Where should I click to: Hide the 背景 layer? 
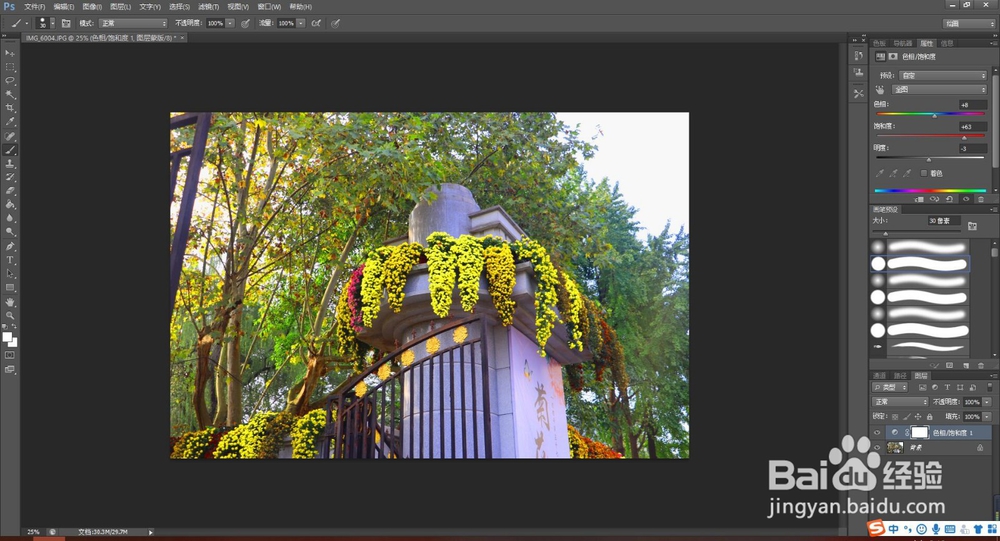click(x=877, y=448)
